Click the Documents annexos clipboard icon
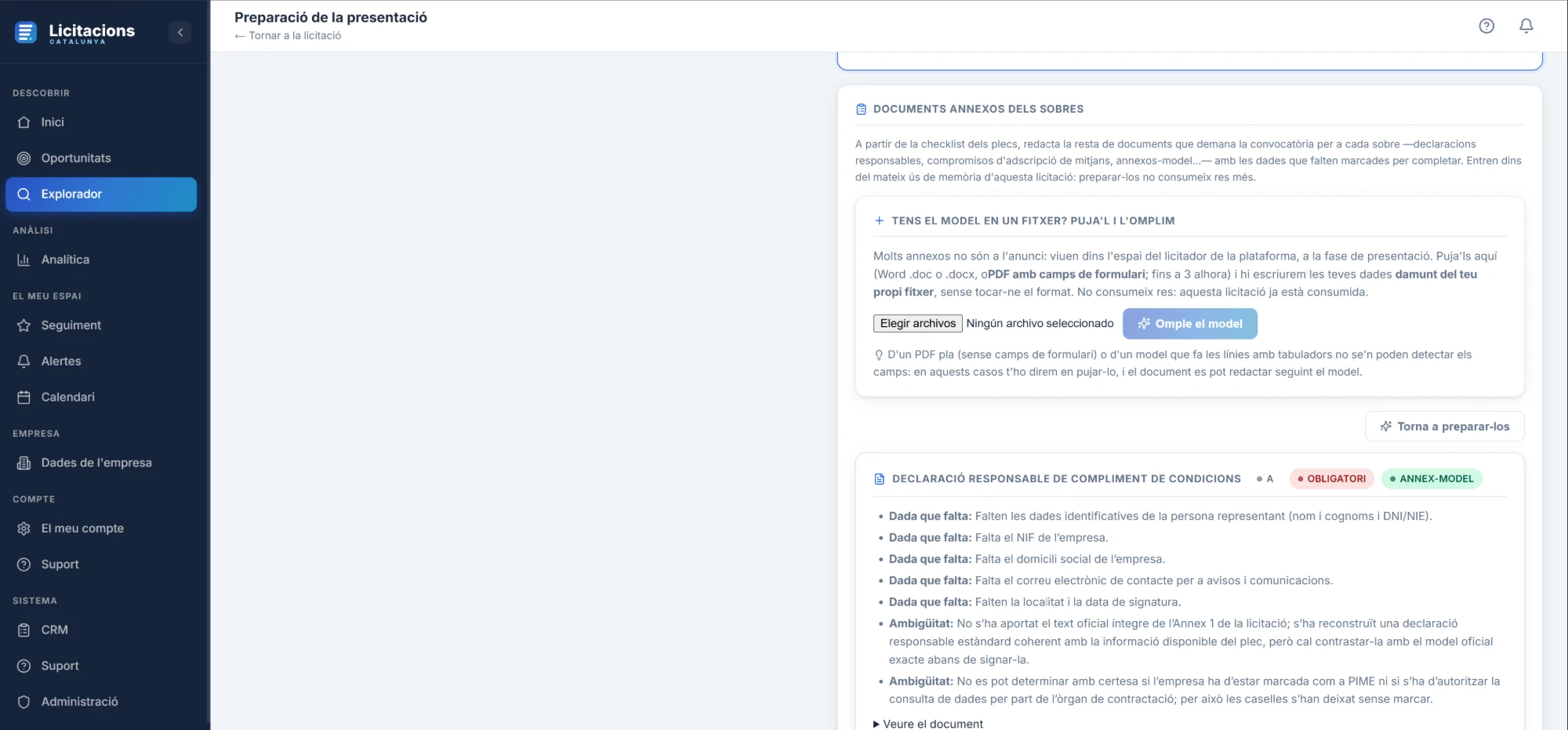 pyautogui.click(x=861, y=109)
